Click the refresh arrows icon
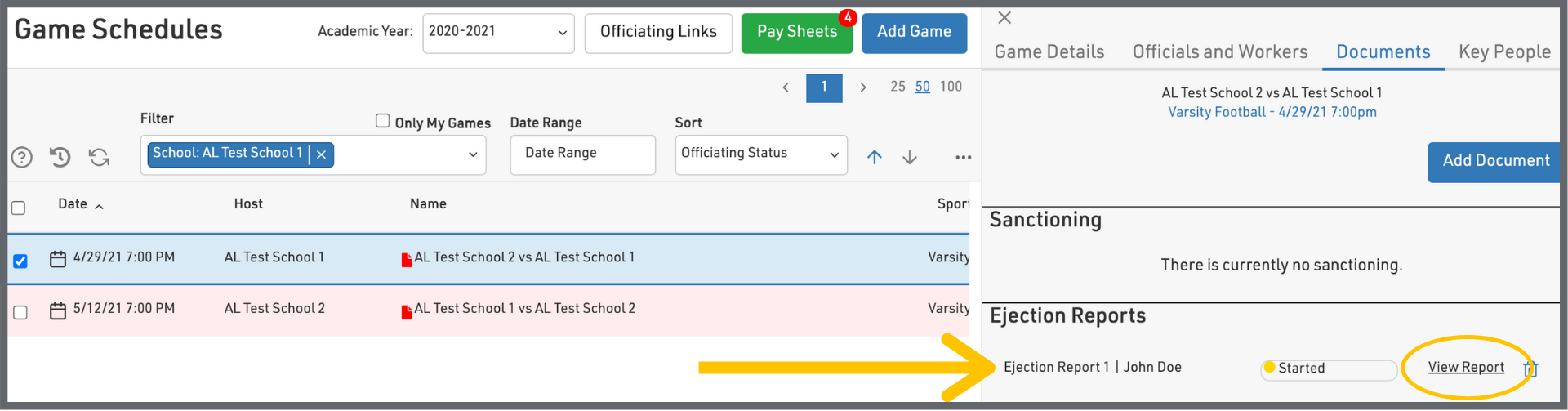1568x411 pixels. tap(100, 156)
